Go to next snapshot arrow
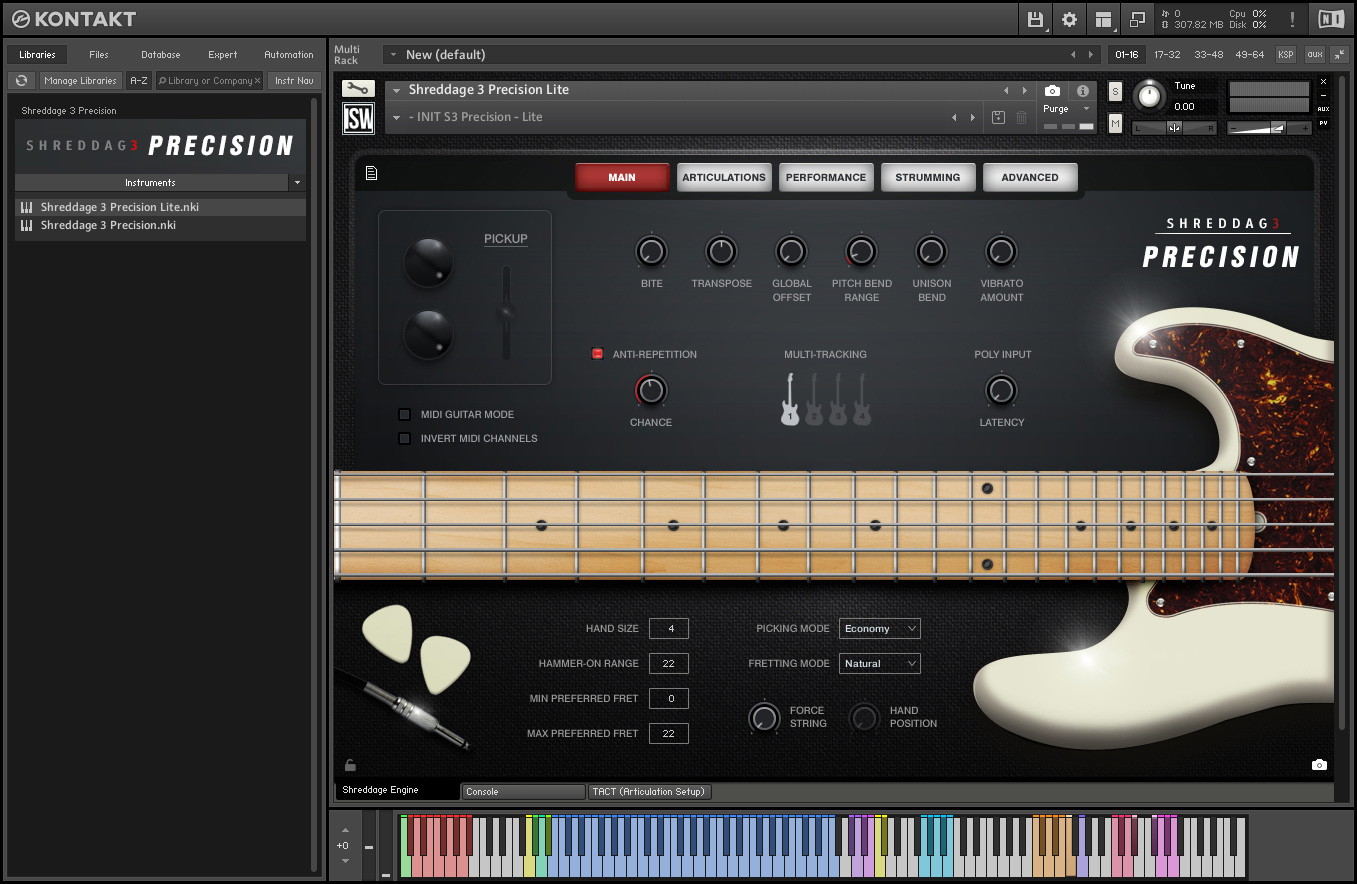 tap(973, 118)
